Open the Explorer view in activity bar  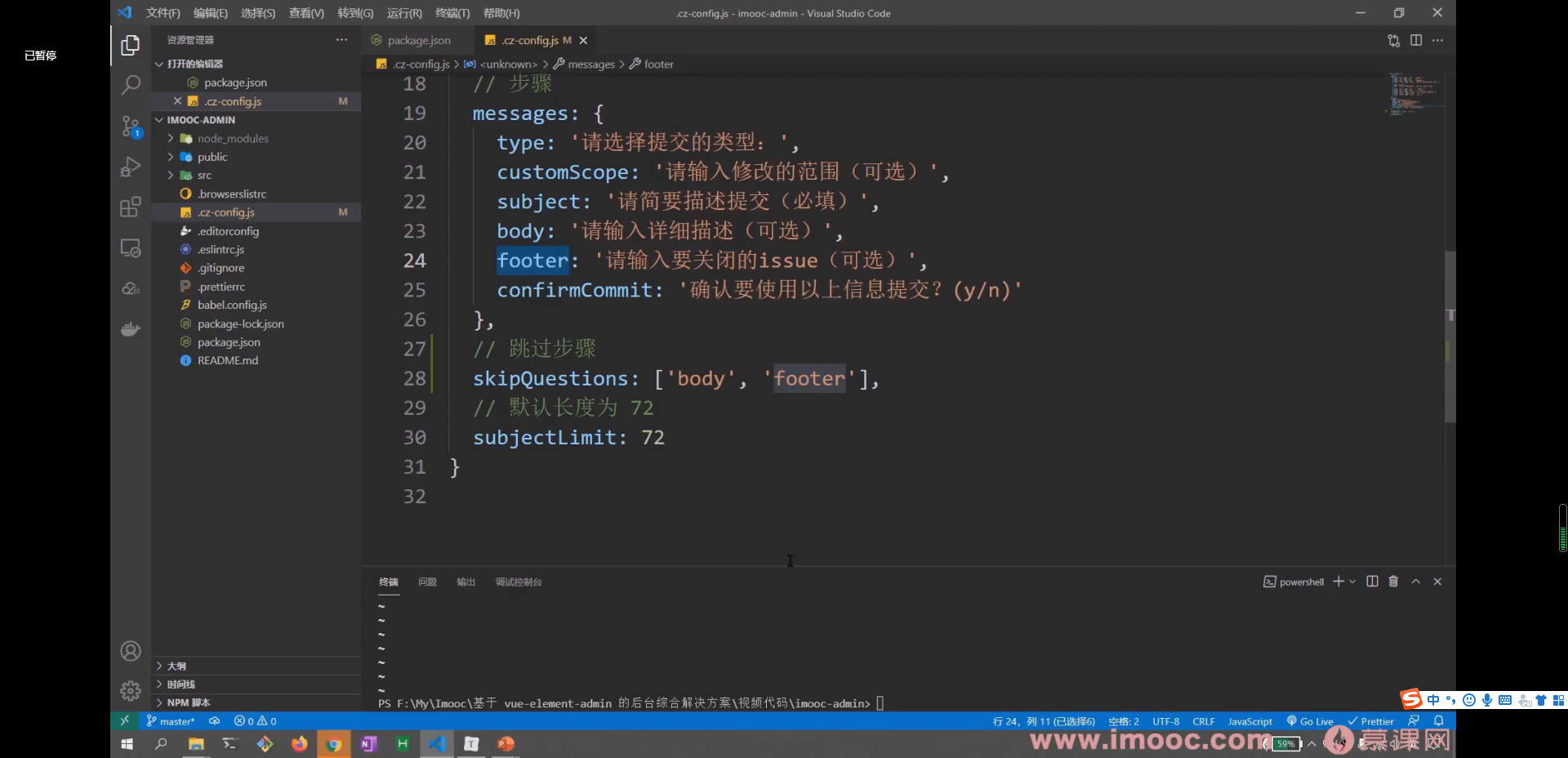click(131, 45)
